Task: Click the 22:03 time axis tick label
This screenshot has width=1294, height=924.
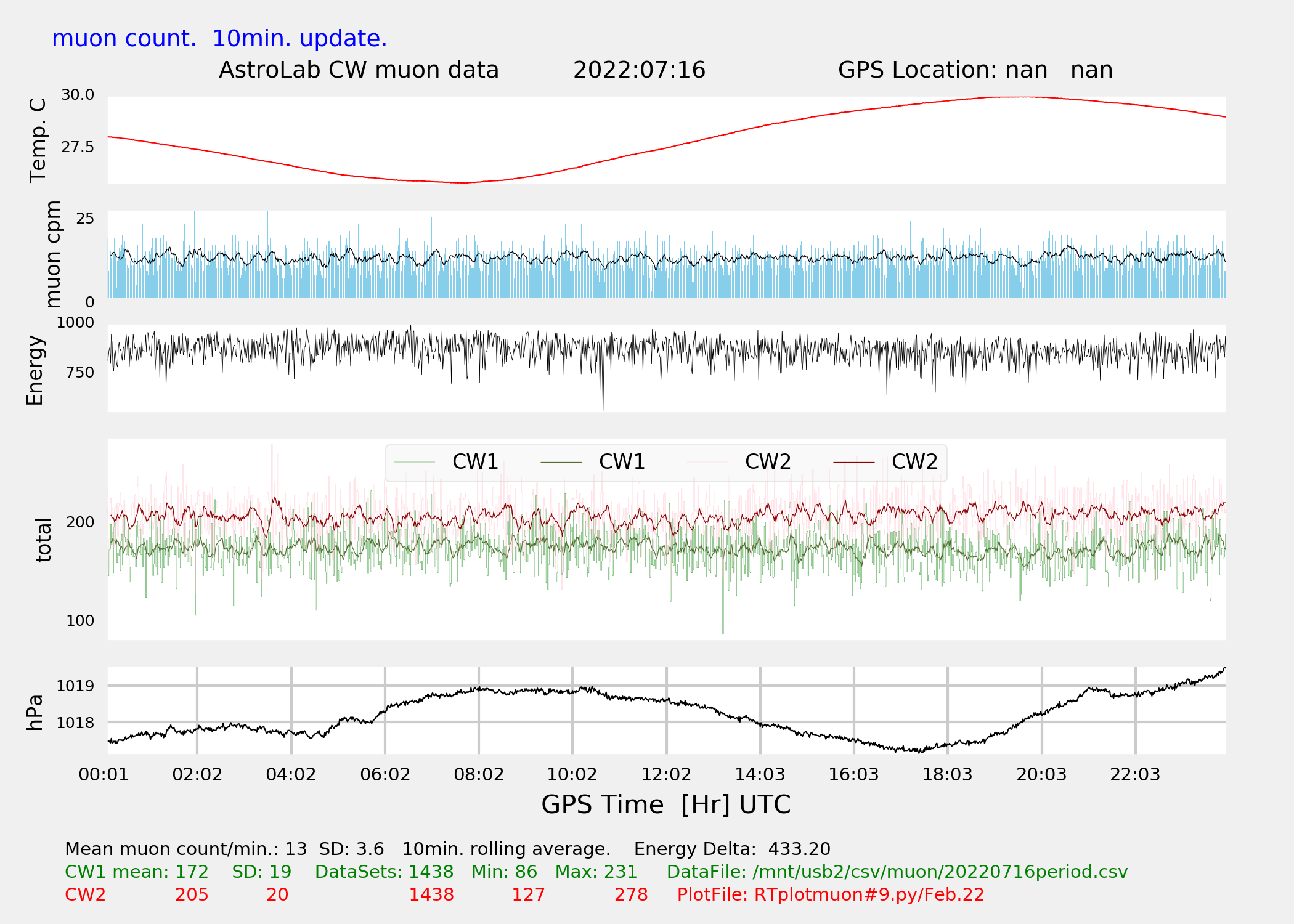Action: point(1135,774)
